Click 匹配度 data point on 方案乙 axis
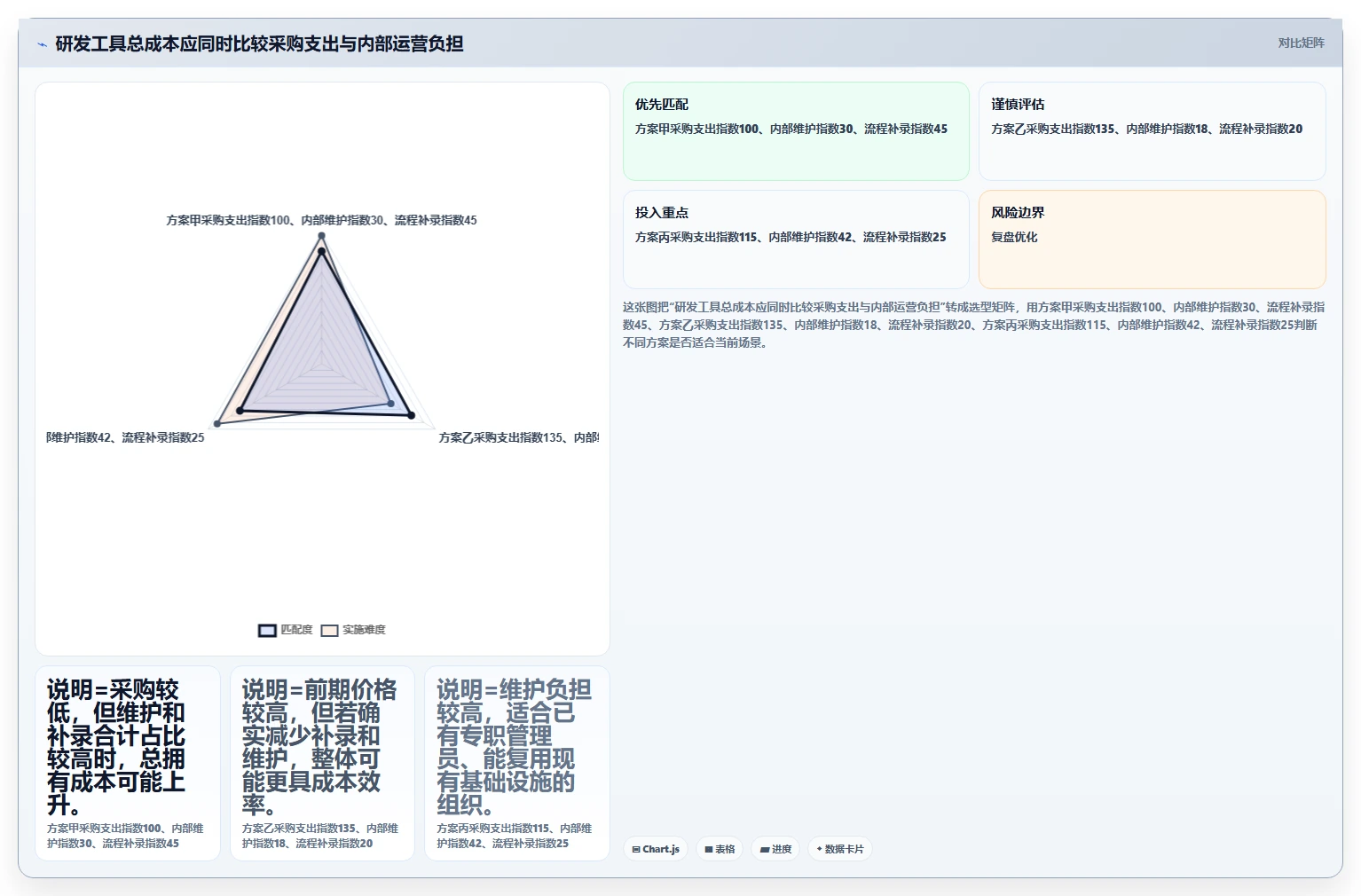The image size is (1361, 896). pyautogui.click(x=411, y=414)
